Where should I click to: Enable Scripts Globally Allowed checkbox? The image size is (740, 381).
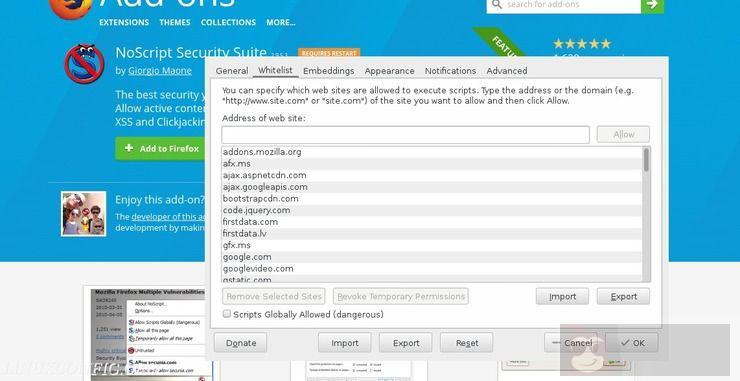tap(227, 314)
